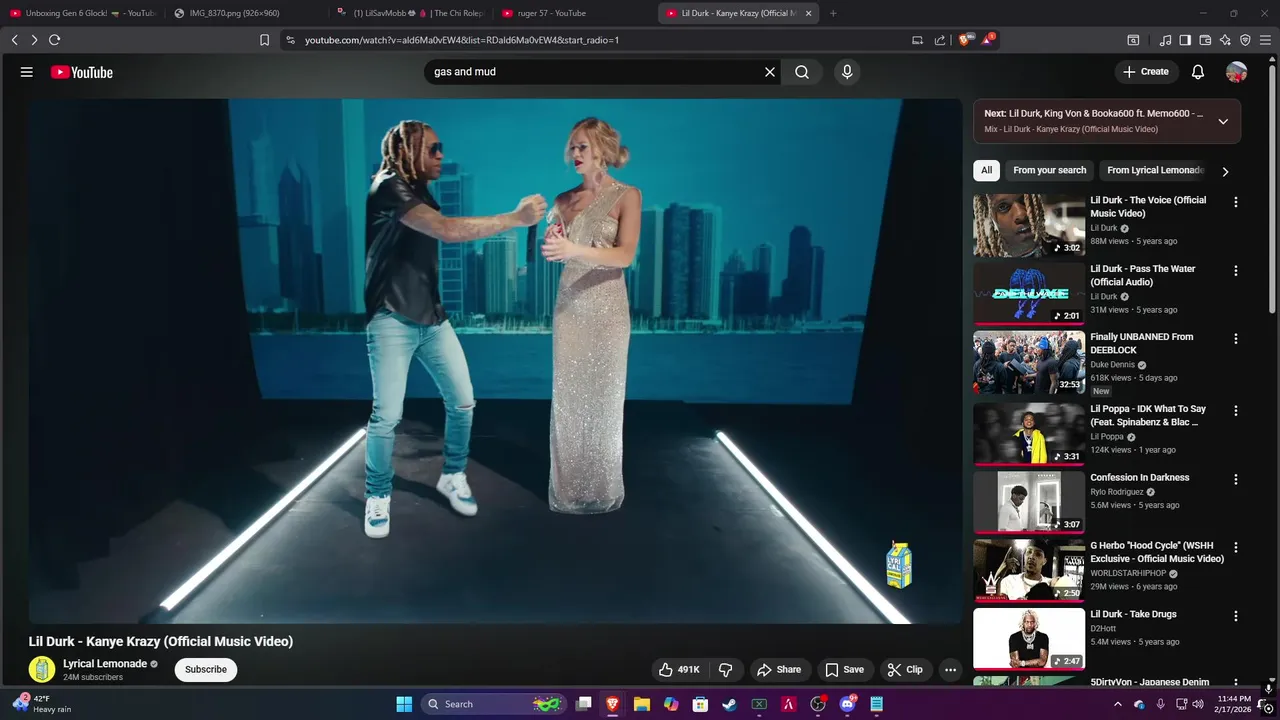Open Steam from the taskbar
The height and width of the screenshot is (720, 1280).
click(730, 704)
